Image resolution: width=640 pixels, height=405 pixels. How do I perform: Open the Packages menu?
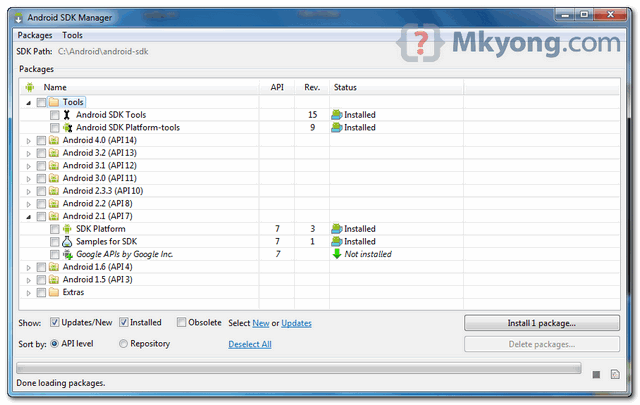click(x=35, y=36)
